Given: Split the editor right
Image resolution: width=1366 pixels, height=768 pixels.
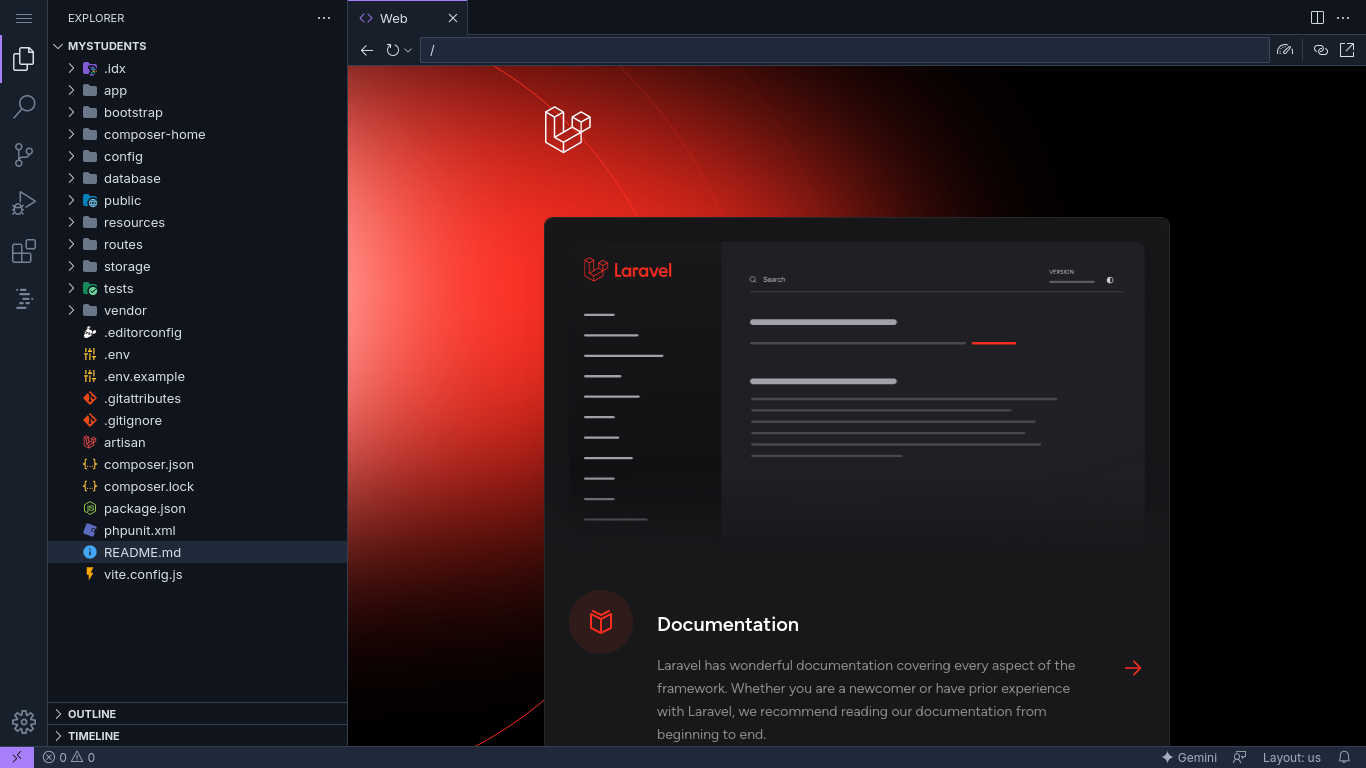Looking at the screenshot, I should coord(1317,18).
